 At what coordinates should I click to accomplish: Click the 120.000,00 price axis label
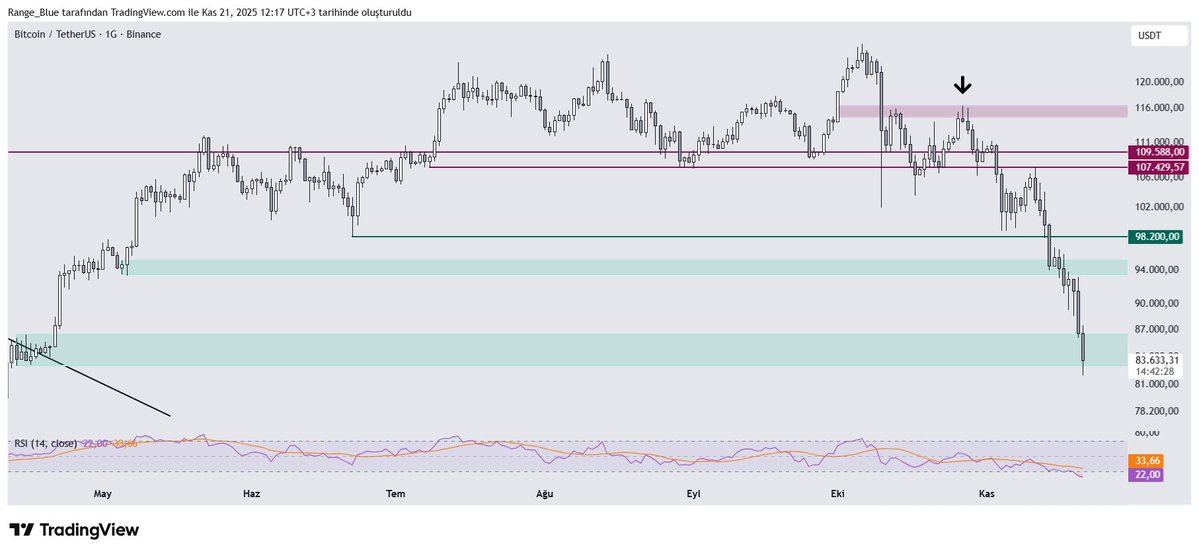tap(1158, 81)
